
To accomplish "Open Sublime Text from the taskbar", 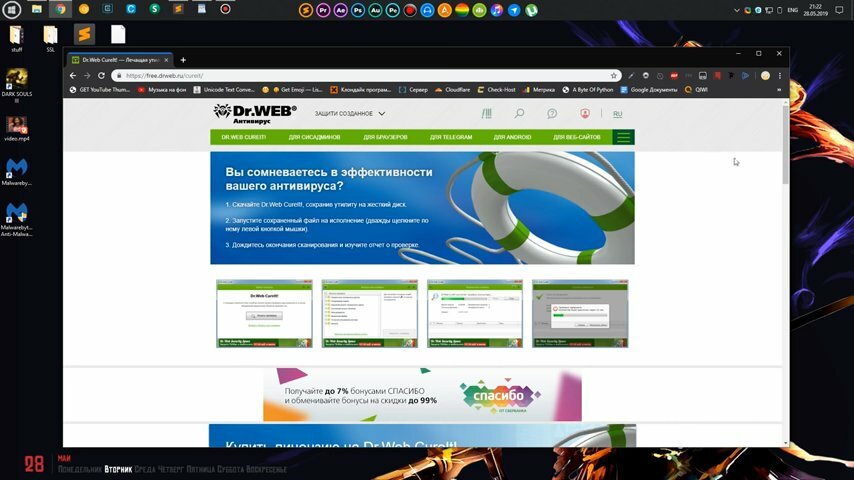I will [178, 9].
